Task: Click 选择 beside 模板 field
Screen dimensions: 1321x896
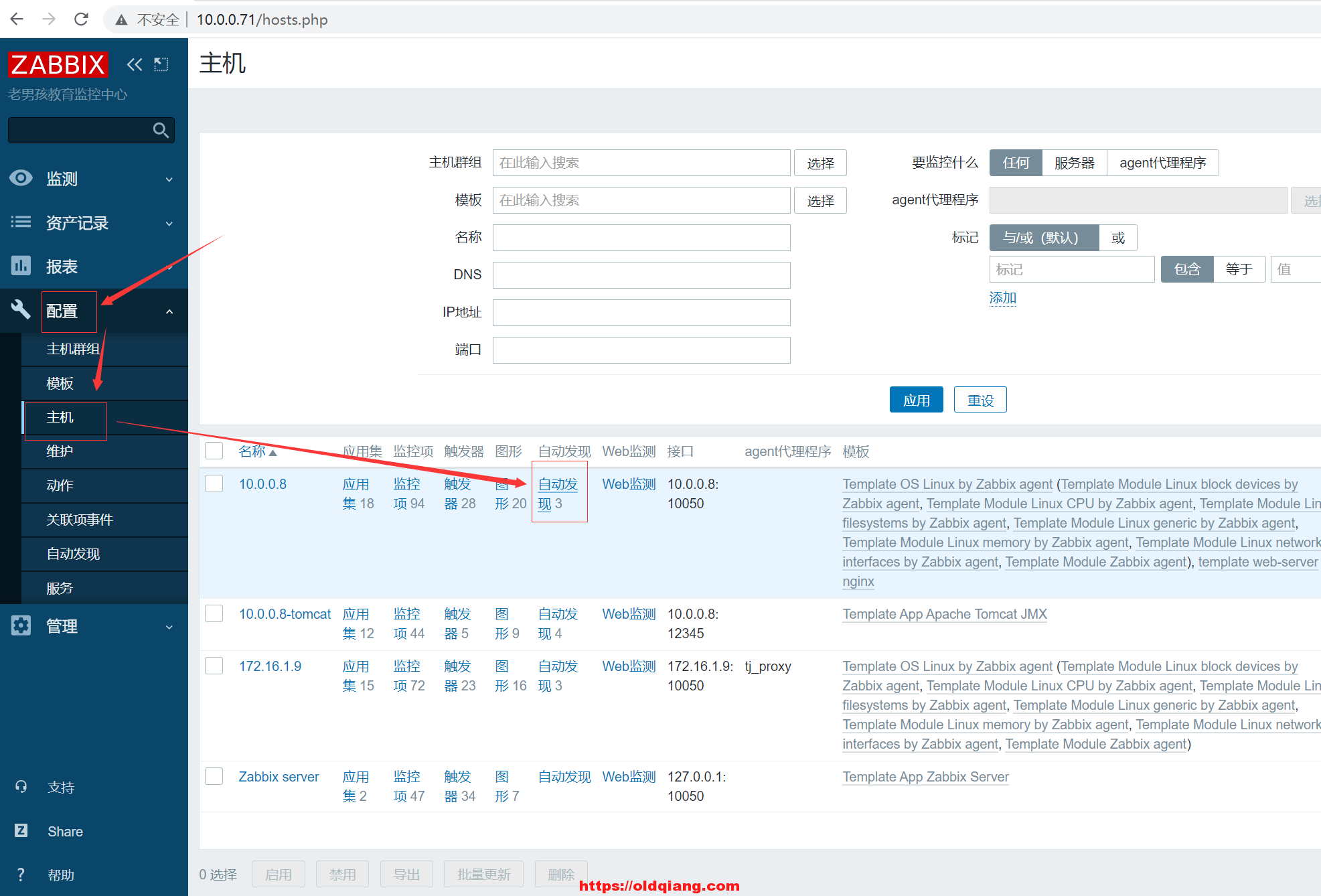Action: (x=820, y=200)
